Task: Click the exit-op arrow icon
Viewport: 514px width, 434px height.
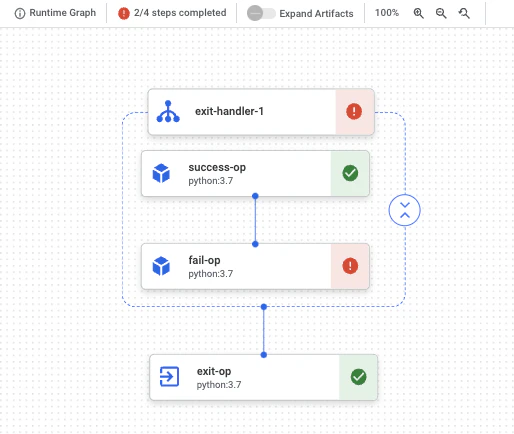Action: pos(169,377)
